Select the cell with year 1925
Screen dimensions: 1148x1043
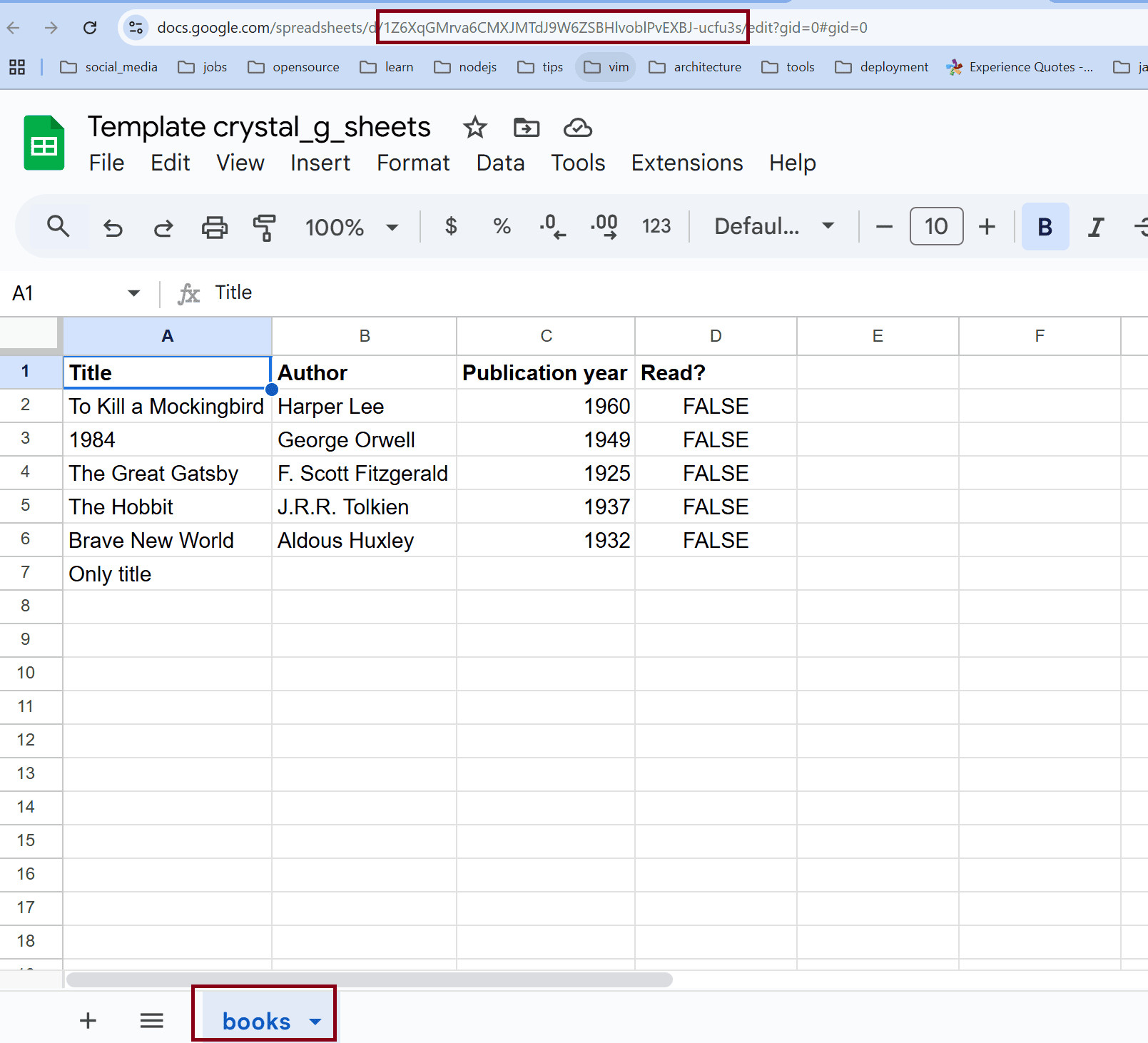click(546, 473)
